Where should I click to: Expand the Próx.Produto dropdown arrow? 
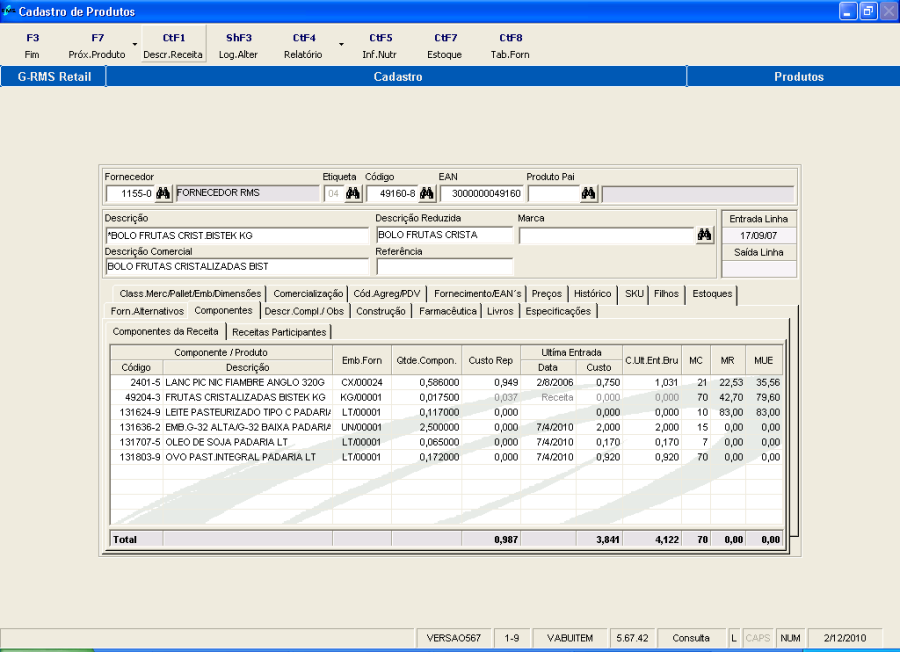pyautogui.click(x=135, y=45)
